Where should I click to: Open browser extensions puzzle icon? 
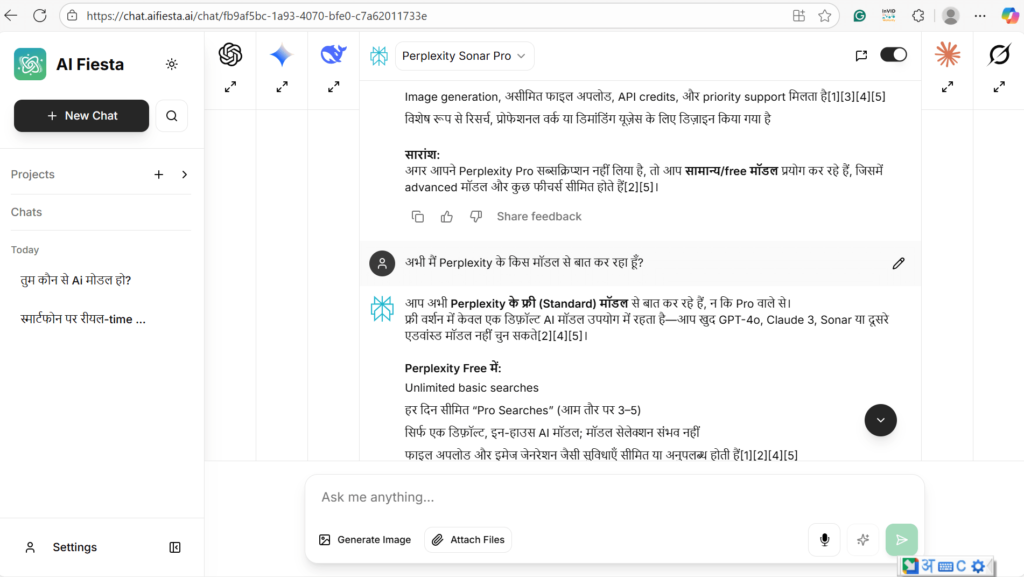(918, 16)
